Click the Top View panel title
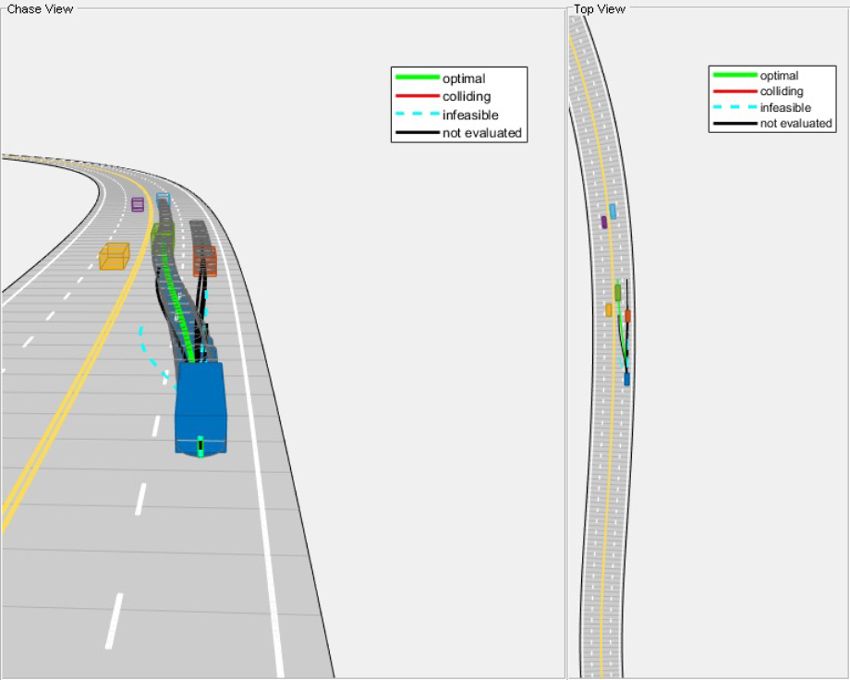850x680 pixels. tap(598, 9)
